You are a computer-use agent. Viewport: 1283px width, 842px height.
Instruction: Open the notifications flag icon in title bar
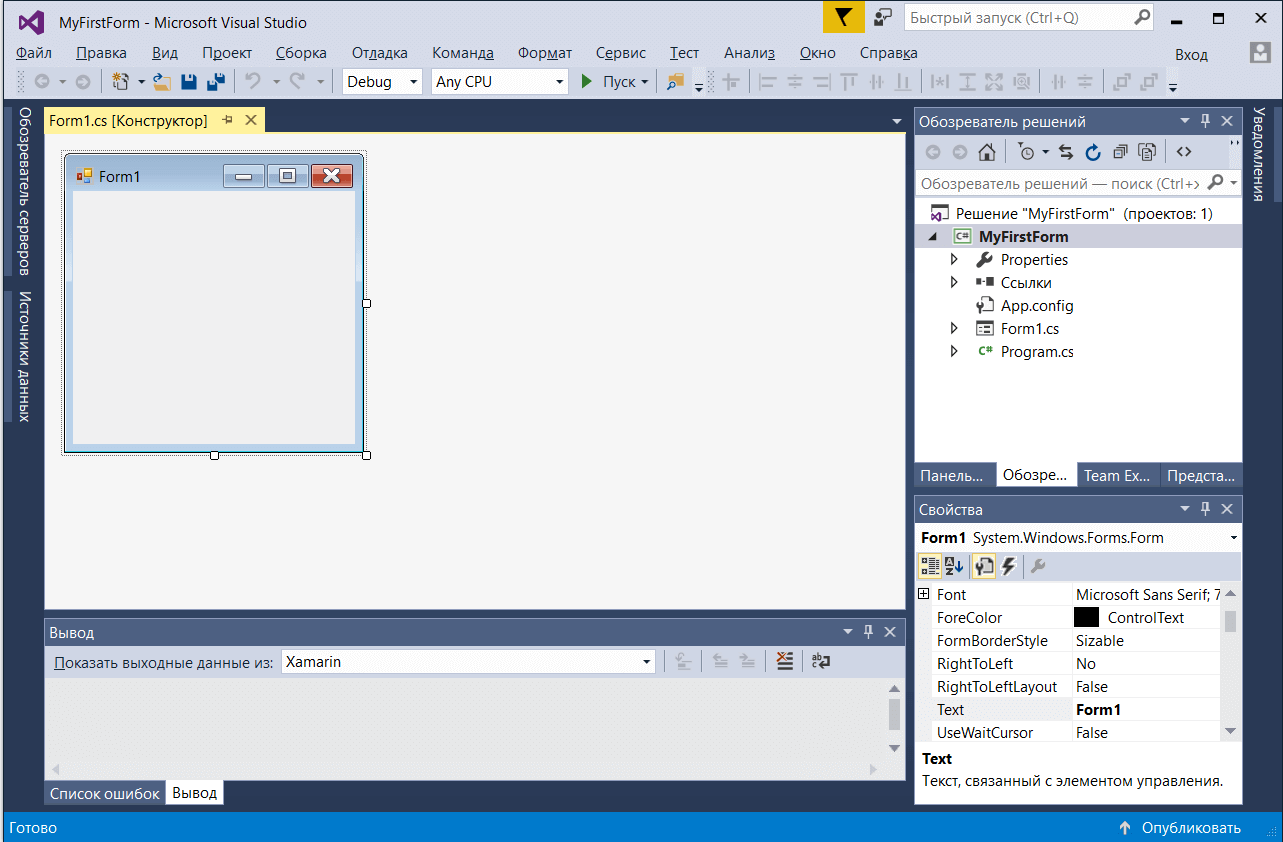(x=844, y=18)
